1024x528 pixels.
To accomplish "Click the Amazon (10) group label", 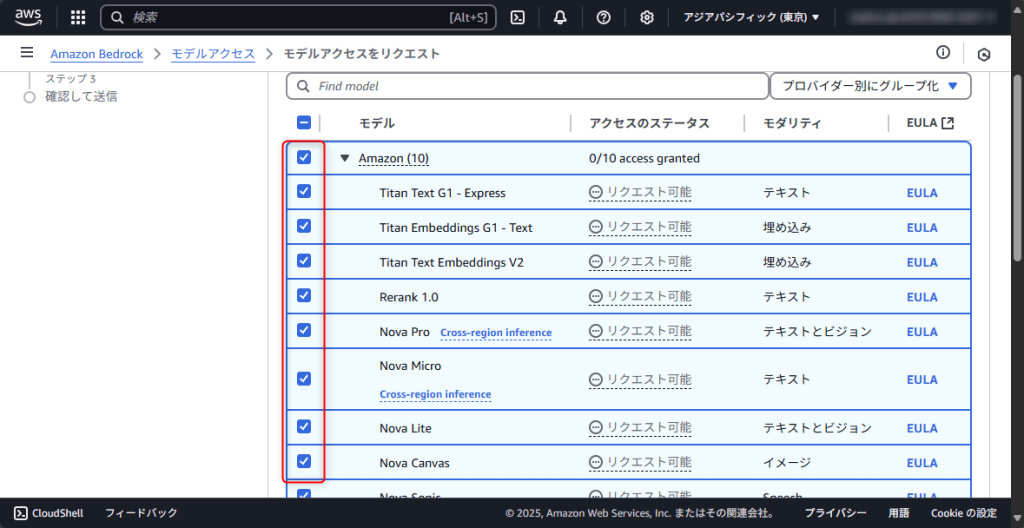I will [x=393, y=158].
